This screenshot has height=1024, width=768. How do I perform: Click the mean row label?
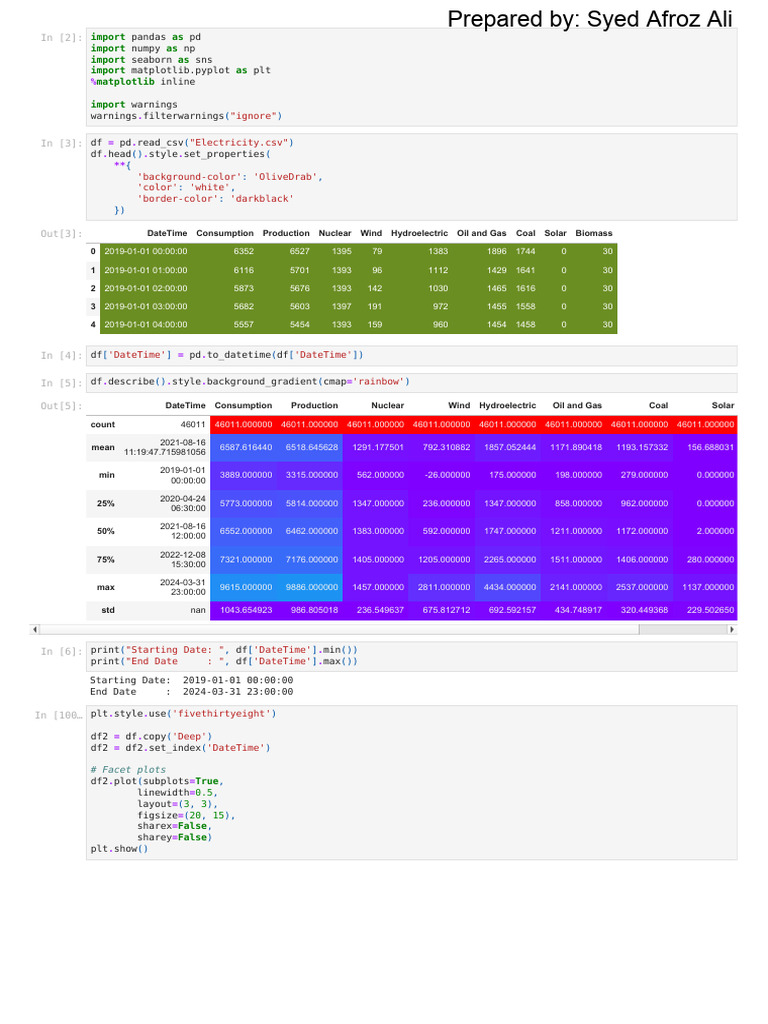pos(103,447)
